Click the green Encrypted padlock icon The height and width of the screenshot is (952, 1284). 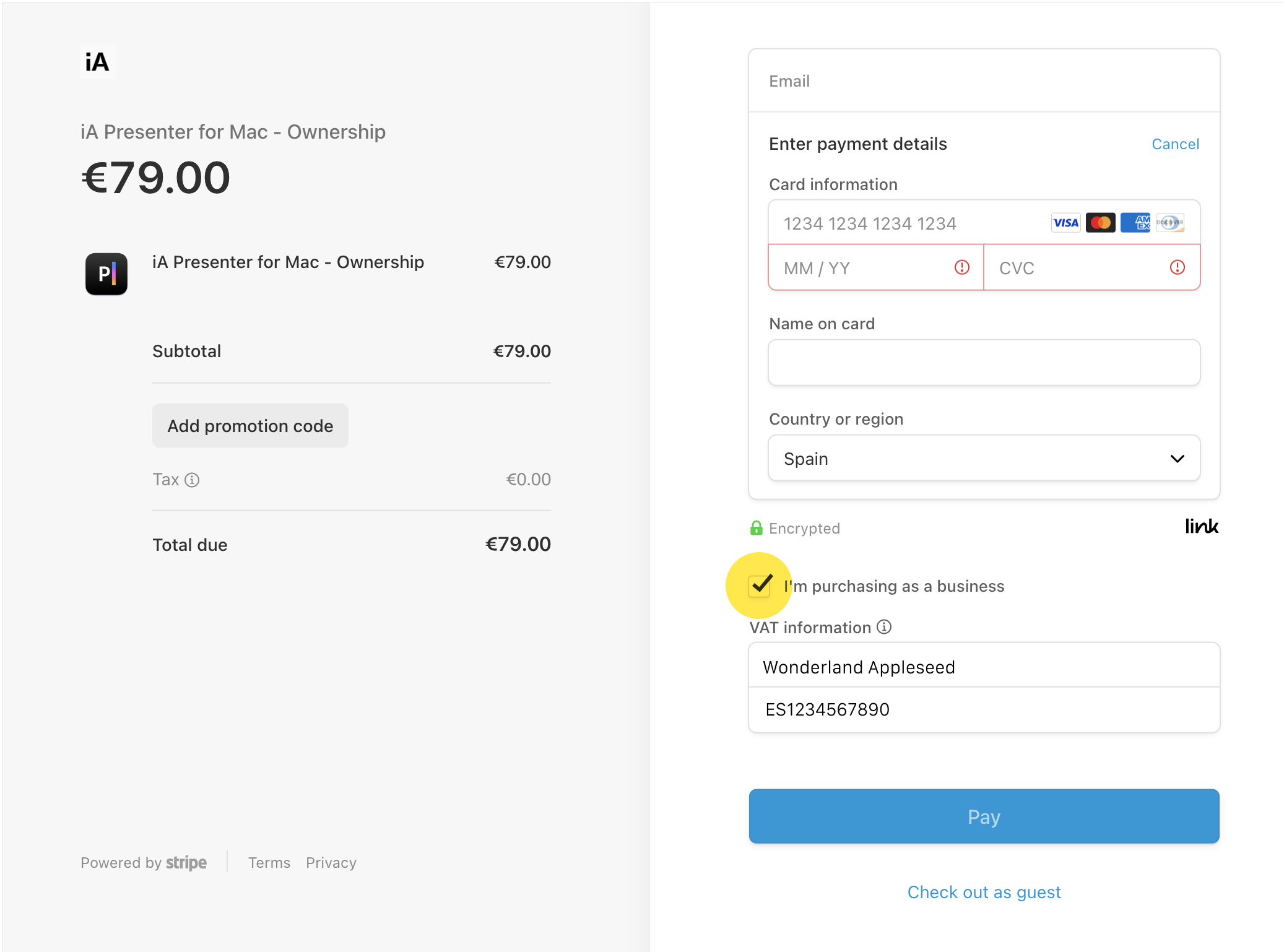click(x=756, y=528)
